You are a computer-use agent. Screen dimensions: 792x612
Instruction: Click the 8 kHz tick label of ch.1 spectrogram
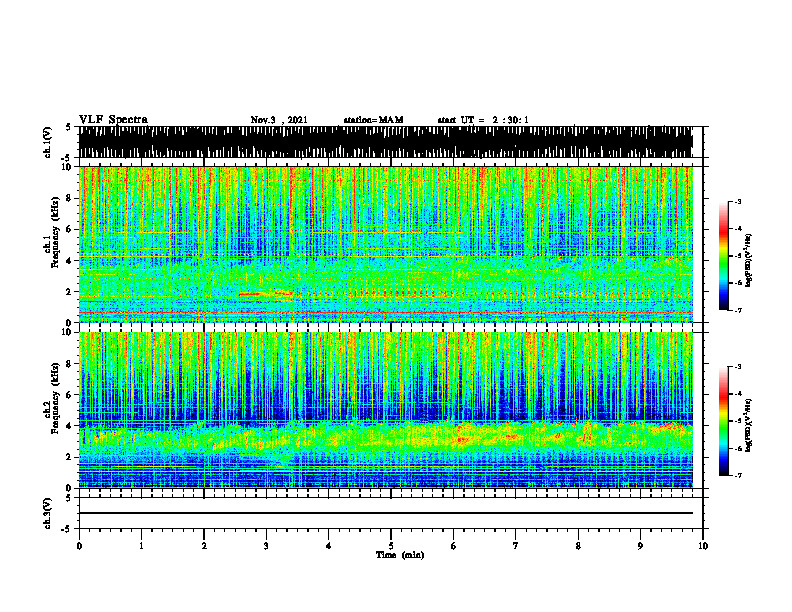tap(70, 198)
